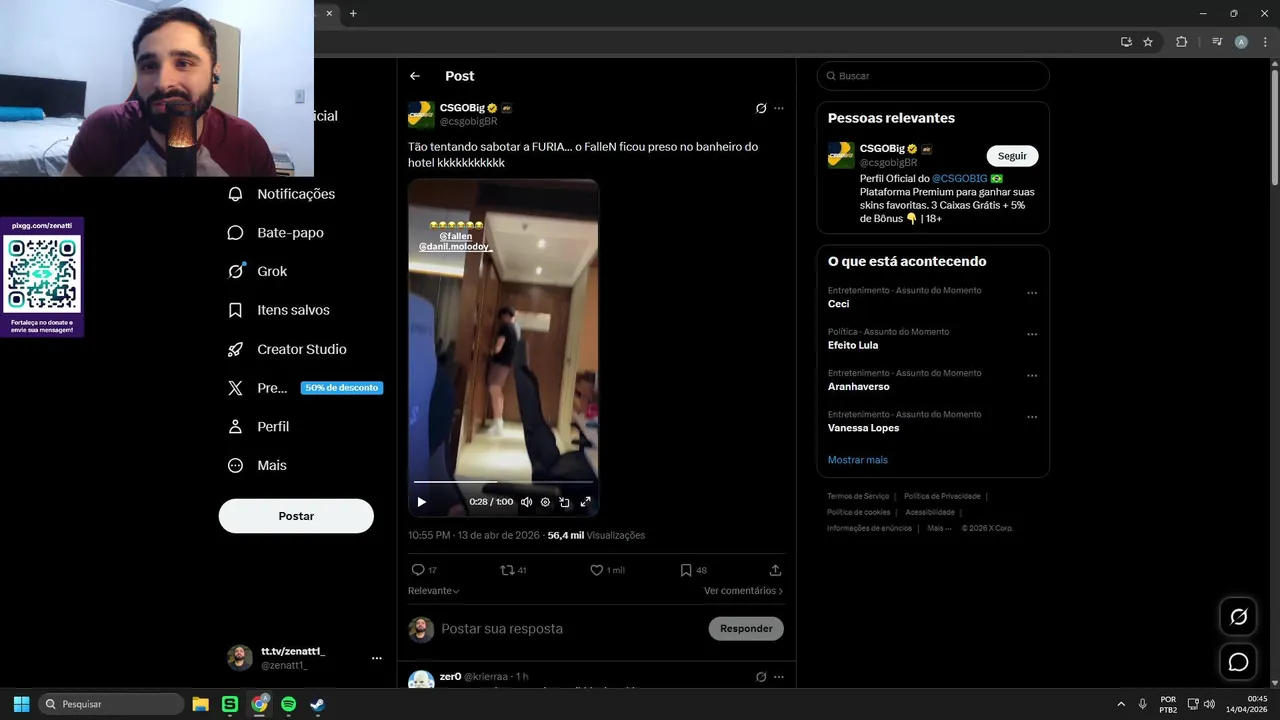Open Perfil in the sidebar
This screenshot has height=720, width=1280.
click(x=259, y=426)
